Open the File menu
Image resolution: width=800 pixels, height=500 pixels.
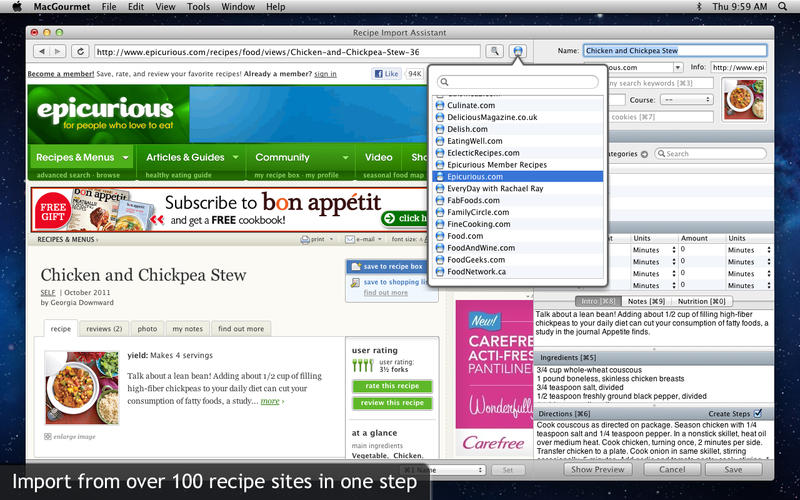click(x=109, y=7)
